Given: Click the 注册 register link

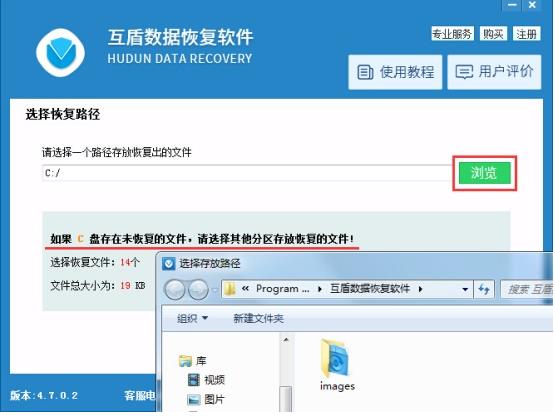Looking at the screenshot, I should (x=526, y=34).
